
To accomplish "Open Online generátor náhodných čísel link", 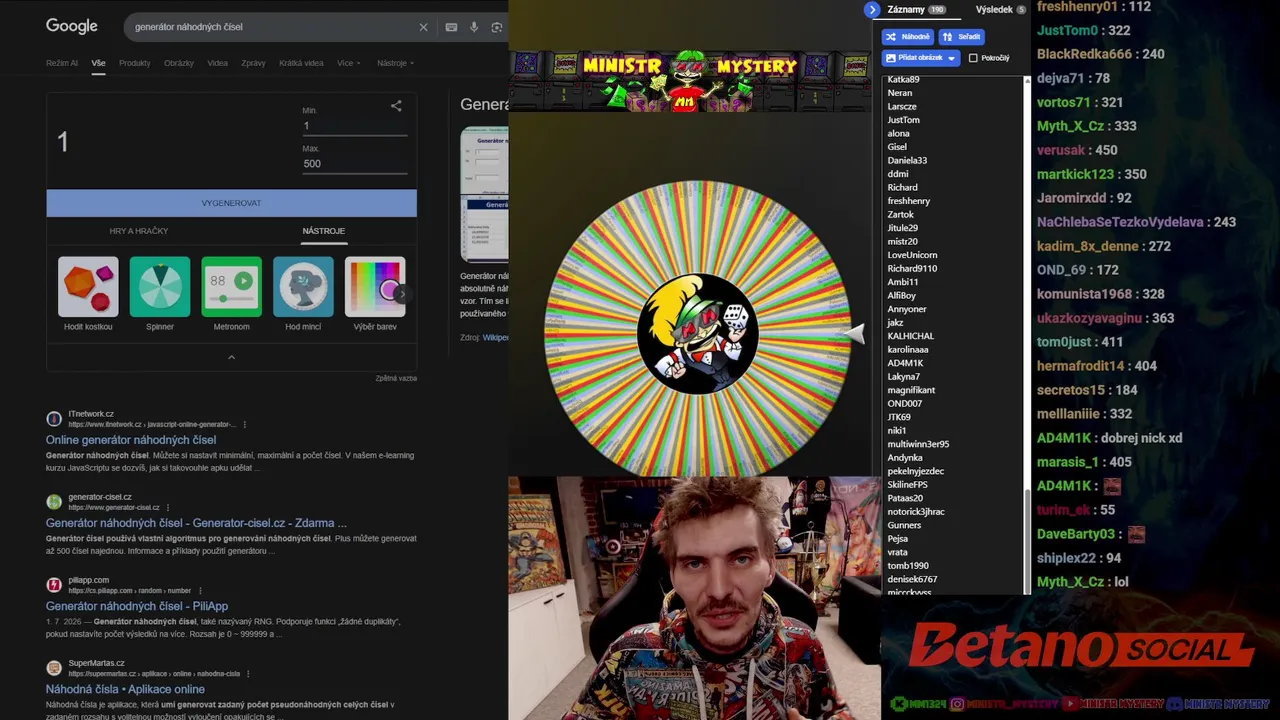I will click(x=131, y=440).
